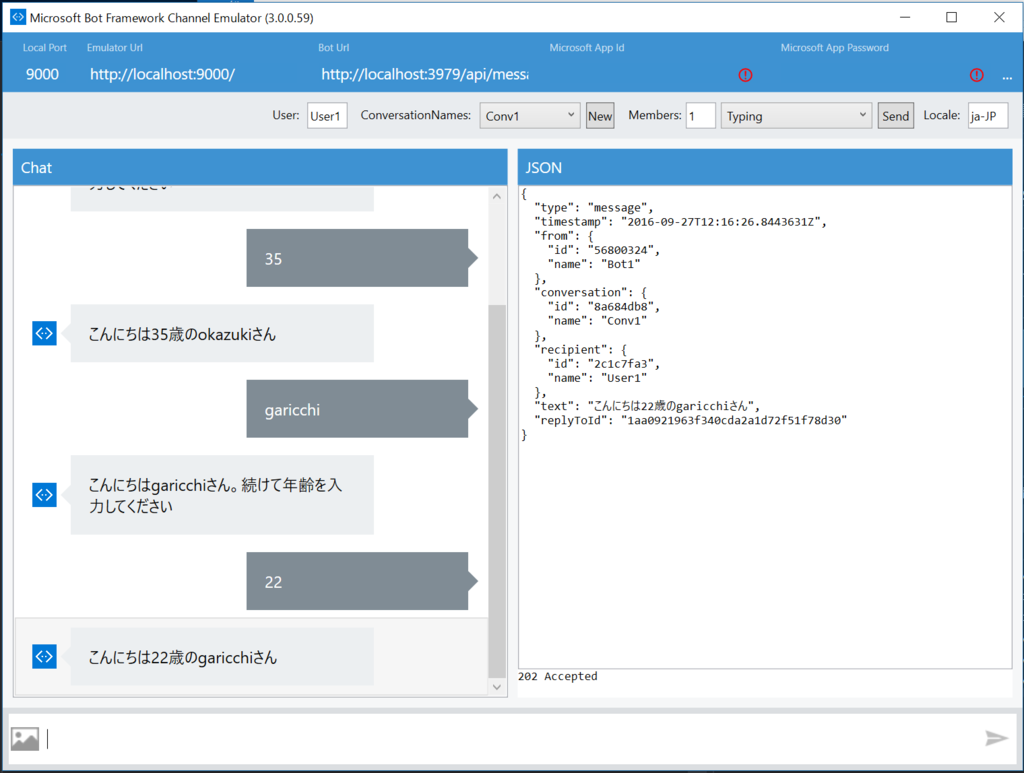Click the JSON replyToId line
This screenshot has height=773, width=1024.
pyautogui.click(x=690, y=420)
